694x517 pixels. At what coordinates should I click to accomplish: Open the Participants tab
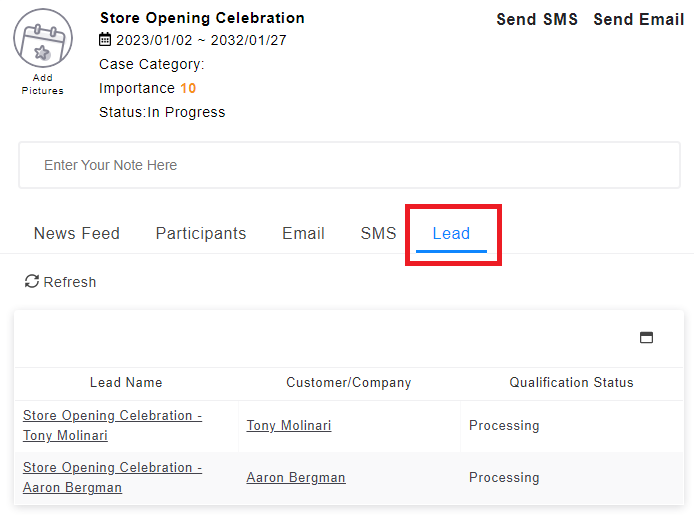coord(201,234)
